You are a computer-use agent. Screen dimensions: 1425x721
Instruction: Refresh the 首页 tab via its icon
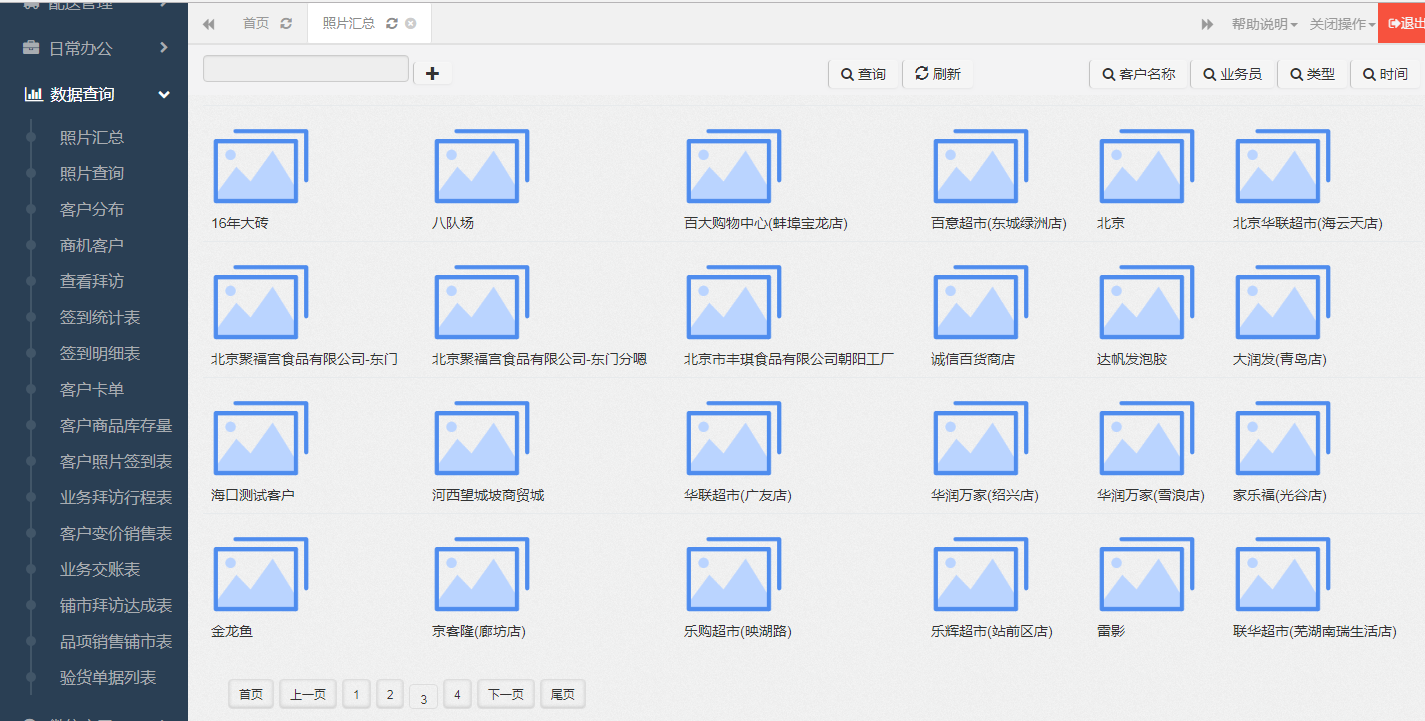coord(286,23)
